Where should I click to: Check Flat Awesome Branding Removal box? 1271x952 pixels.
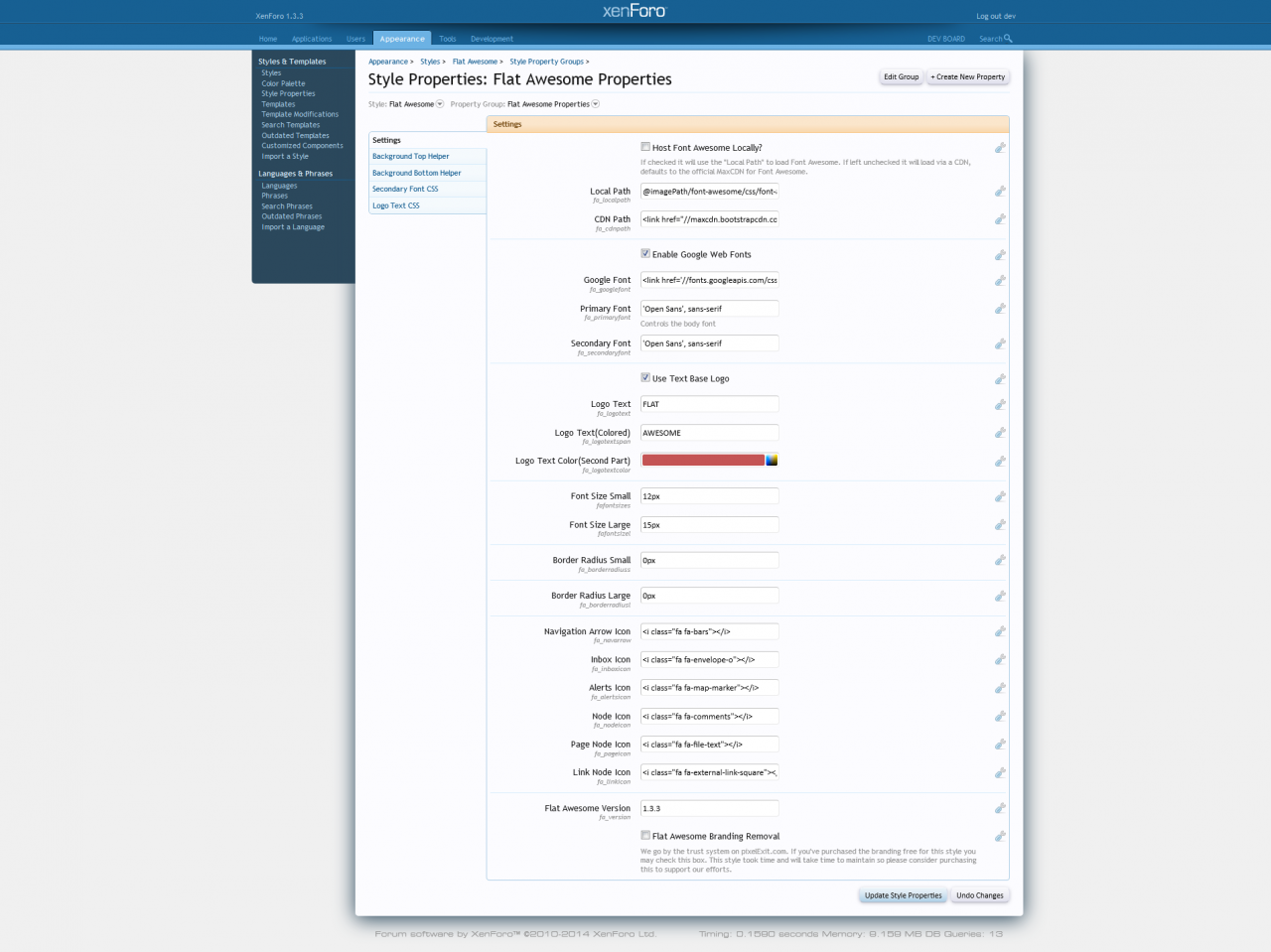click(x=645, y=836)
